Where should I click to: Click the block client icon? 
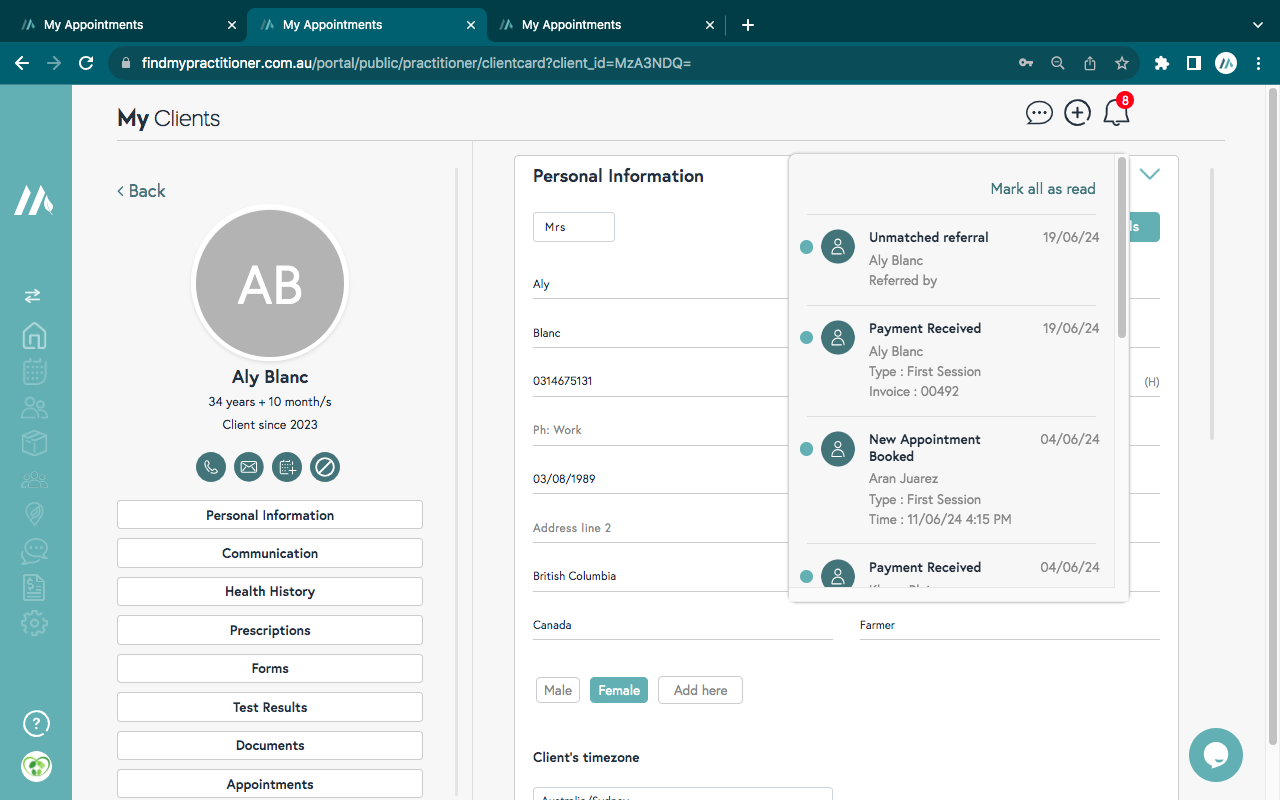[325, 466]
